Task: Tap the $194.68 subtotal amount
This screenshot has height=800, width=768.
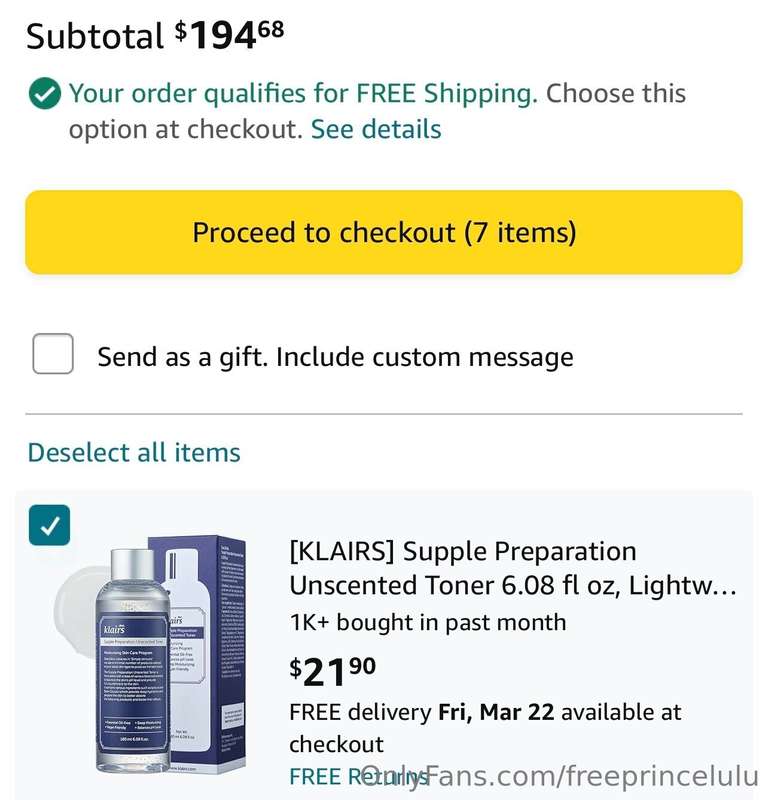Action: [230, 36]
